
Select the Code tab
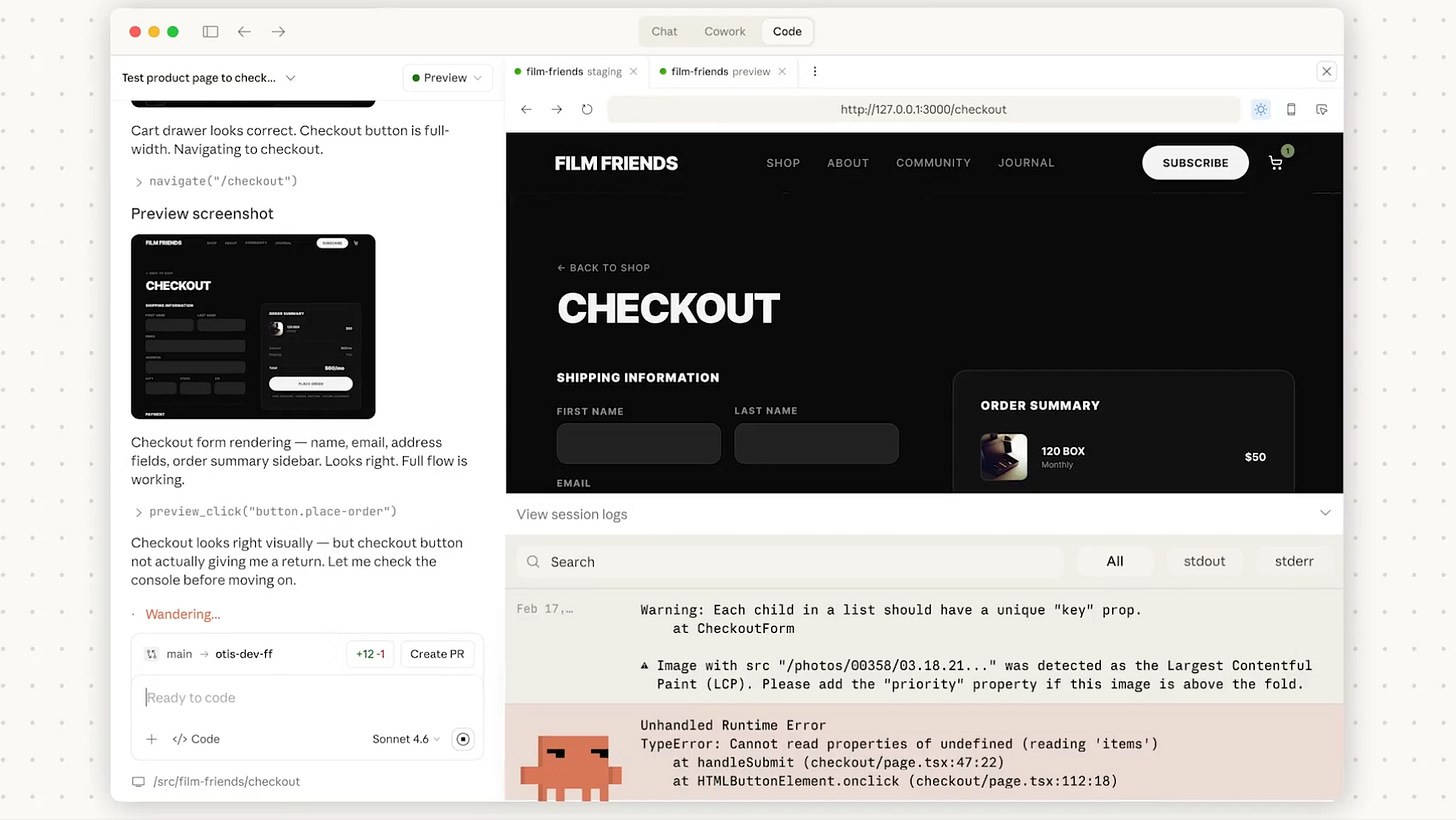click(787, 32)
